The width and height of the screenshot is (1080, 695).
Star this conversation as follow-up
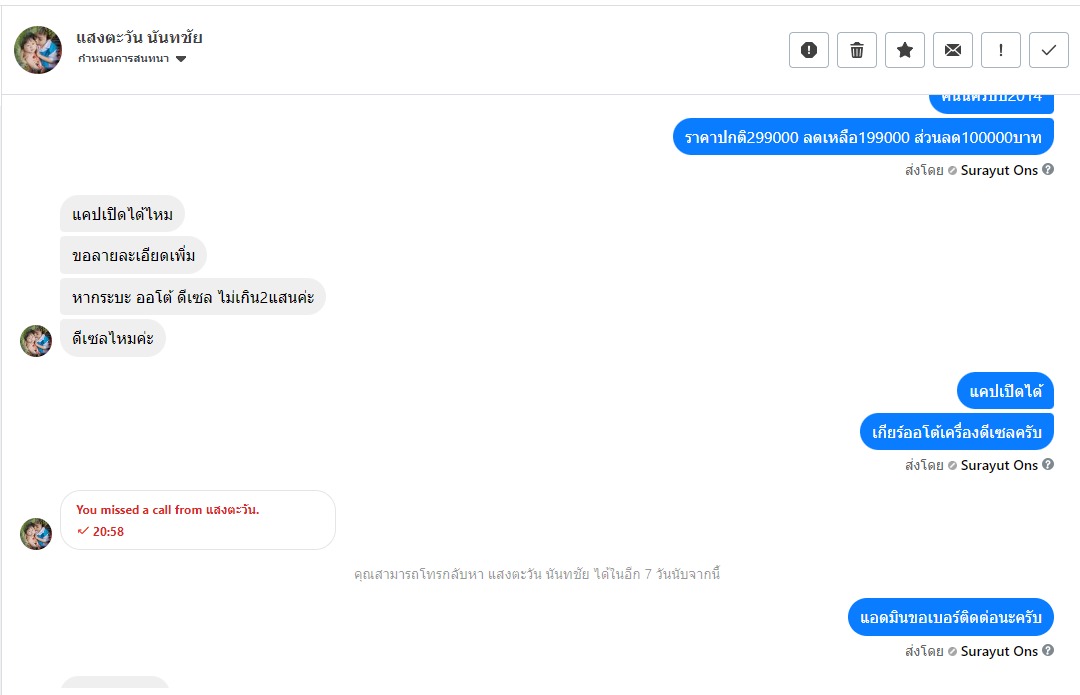[905, 50]
